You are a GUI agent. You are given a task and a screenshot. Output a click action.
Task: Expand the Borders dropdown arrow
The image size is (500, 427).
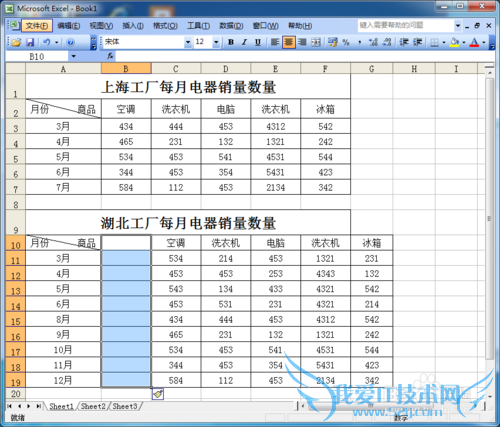444,42
